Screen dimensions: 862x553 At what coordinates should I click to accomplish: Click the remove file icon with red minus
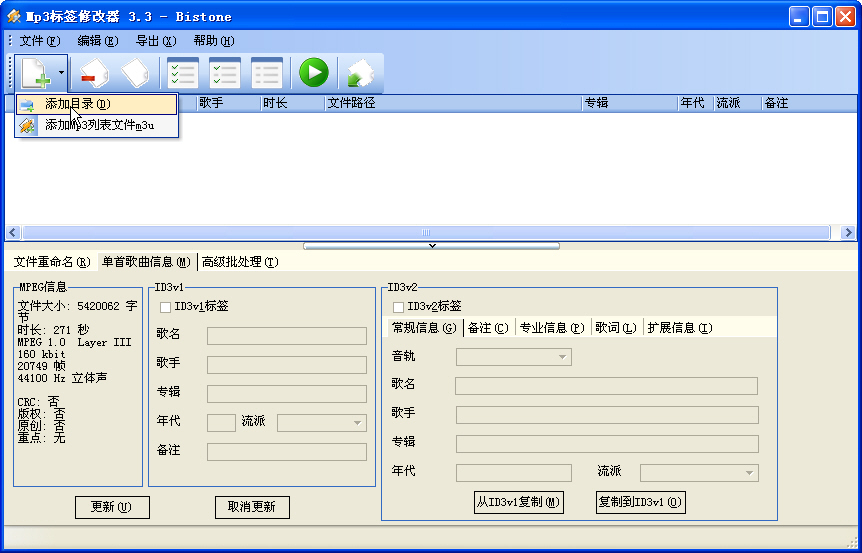pyautogui.click(x=93, y=74)
